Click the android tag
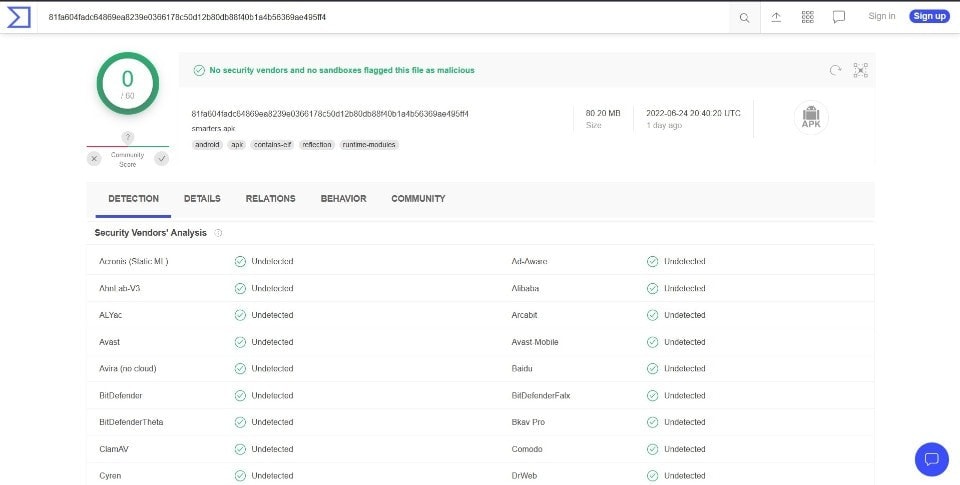Viewport: 960px width, 485px height. [x=208, y=145]
